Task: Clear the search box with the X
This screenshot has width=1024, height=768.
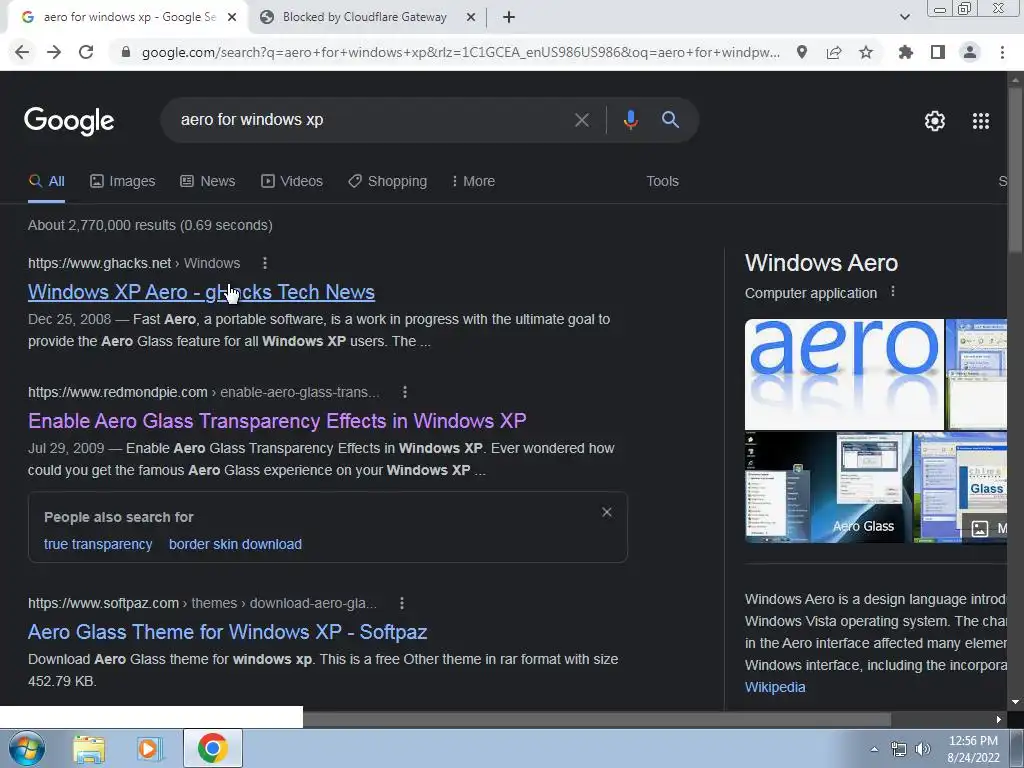Action: pyautogui.click(x=581, y=120)
